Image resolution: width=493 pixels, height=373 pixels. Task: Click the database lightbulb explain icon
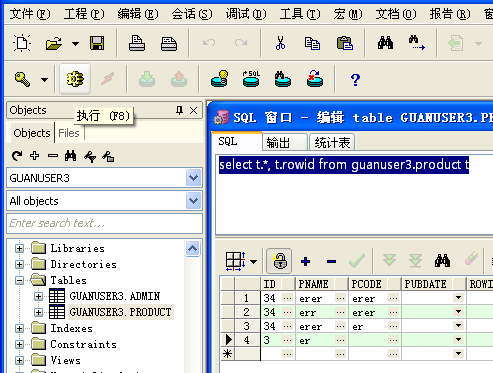220,79
